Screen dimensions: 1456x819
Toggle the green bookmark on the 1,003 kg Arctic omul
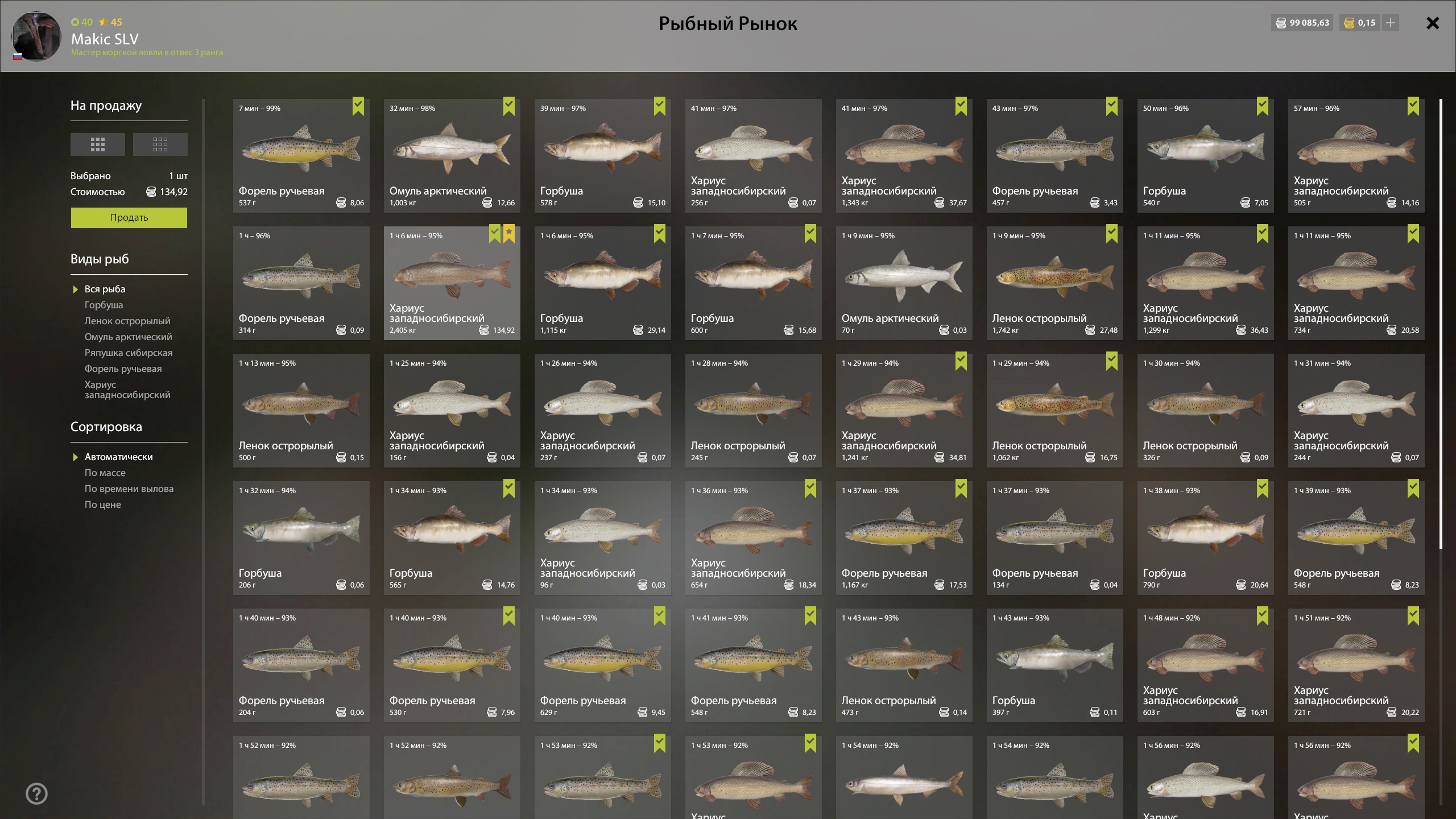click(509, 107)
